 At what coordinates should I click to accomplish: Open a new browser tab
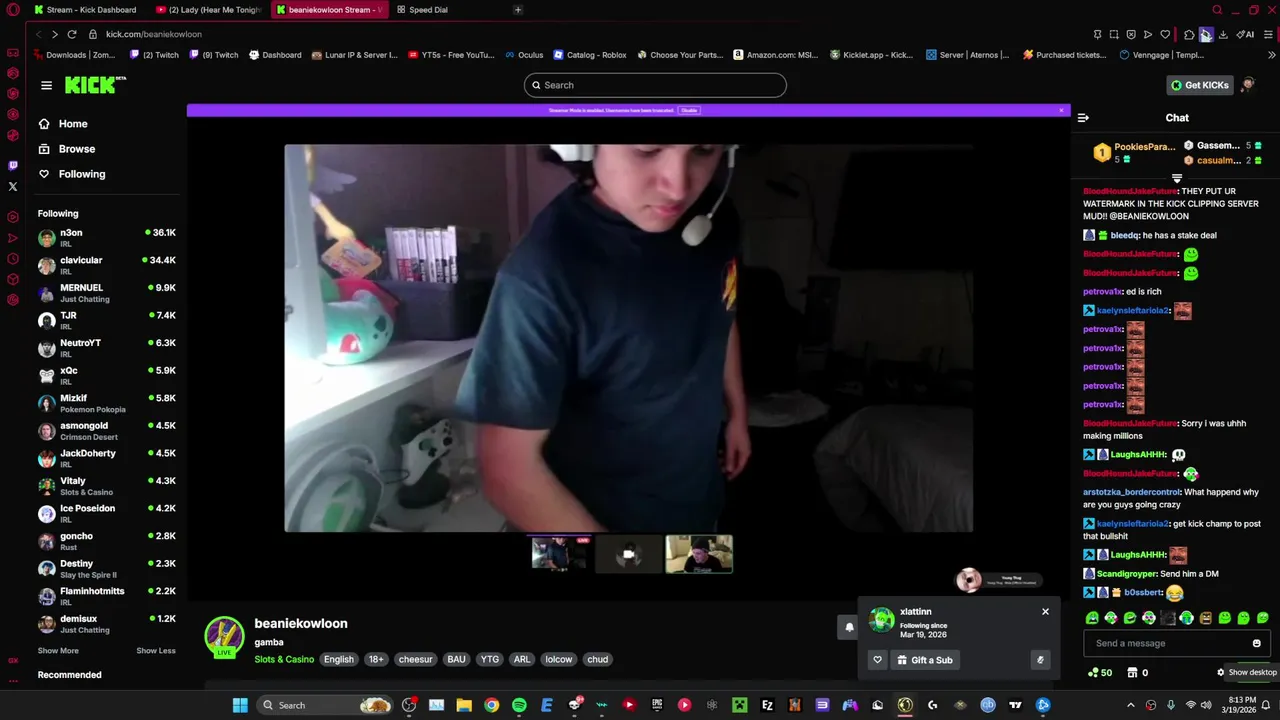point(518,10)
